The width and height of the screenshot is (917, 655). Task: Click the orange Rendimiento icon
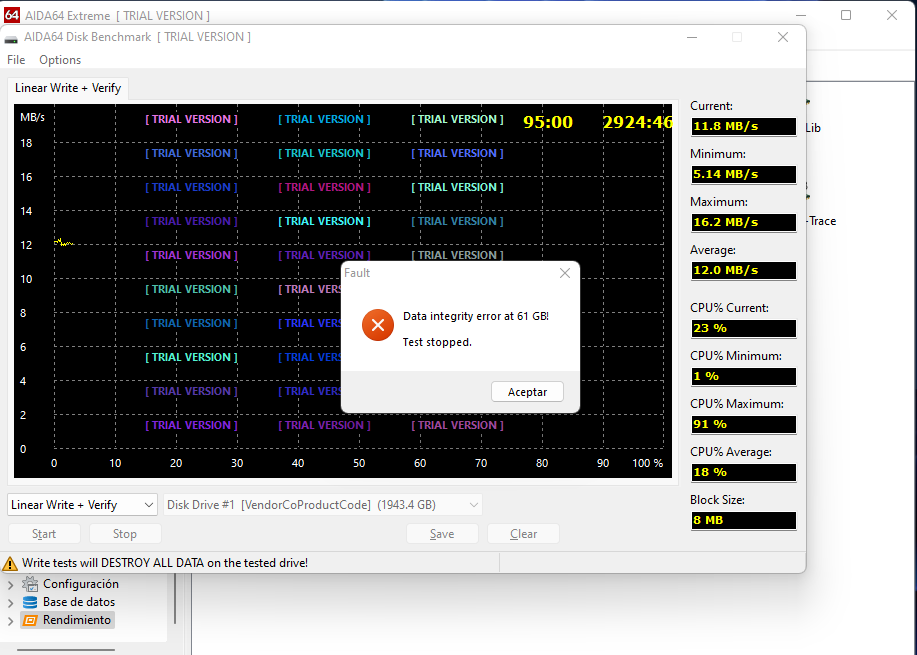(30, 620)
